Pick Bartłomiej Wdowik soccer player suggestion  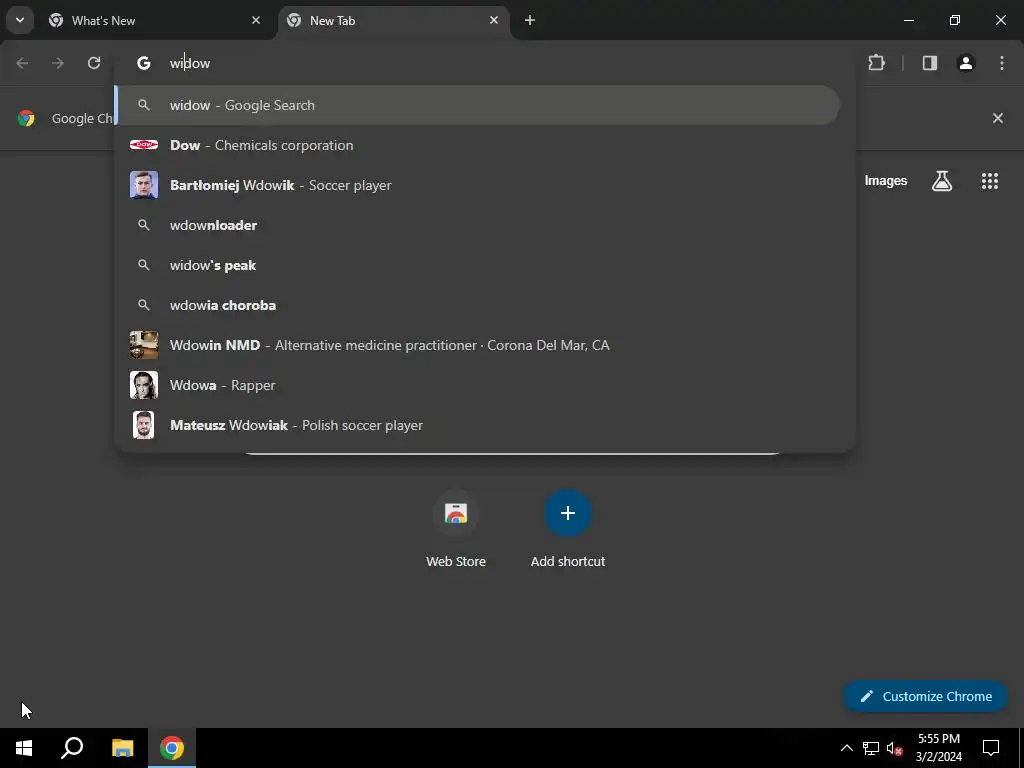coord(477,185)
